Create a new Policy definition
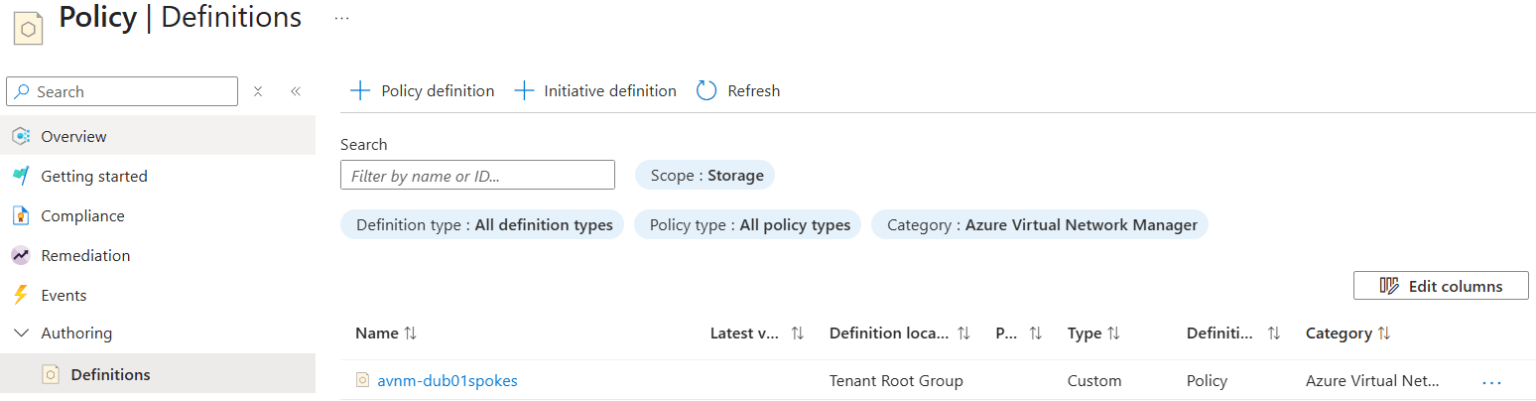The width and height of the screenshot is (1536, 401). (x=422, y=91)
